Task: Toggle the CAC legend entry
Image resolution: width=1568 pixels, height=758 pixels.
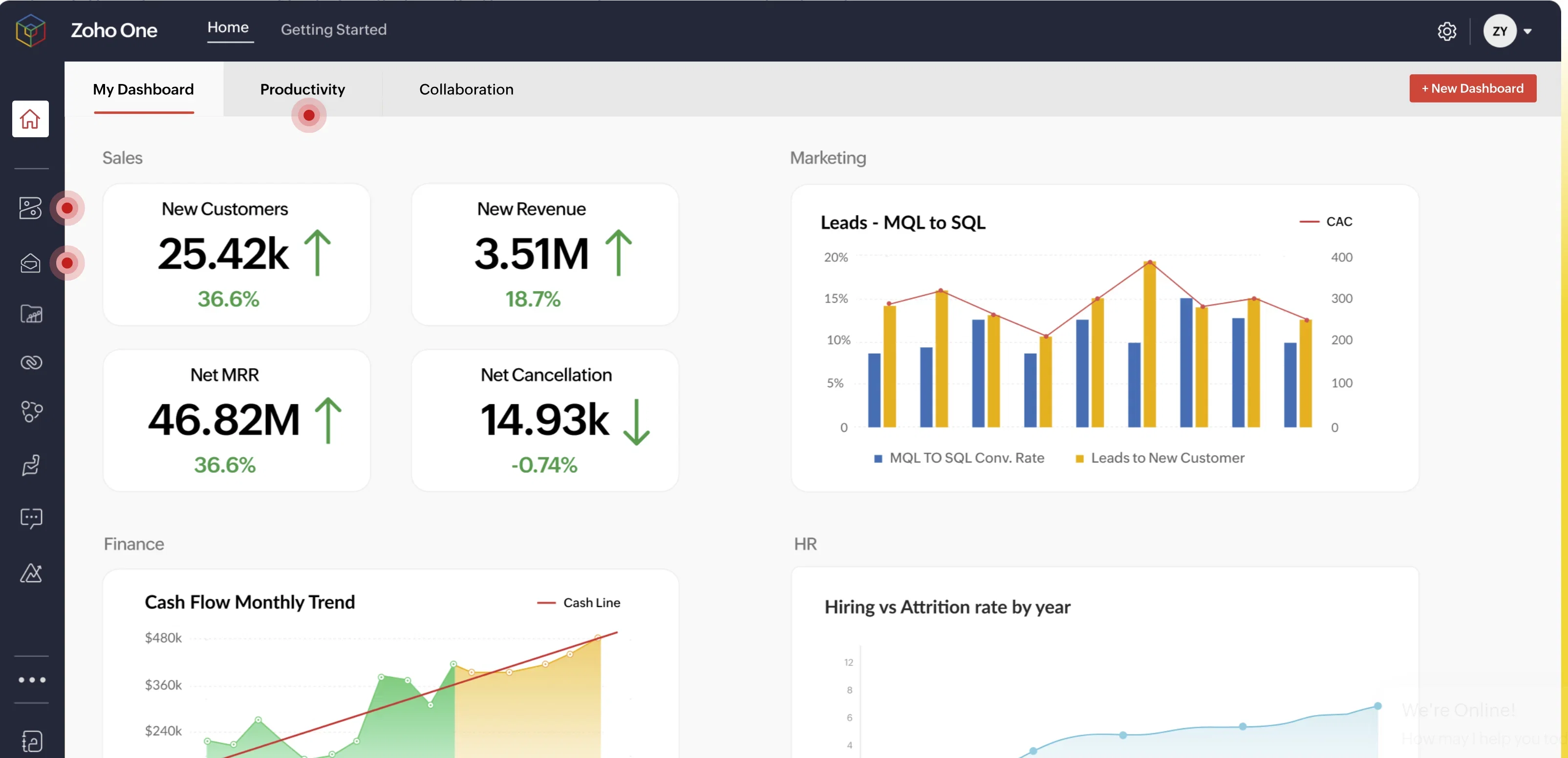Action: [1326, 221]
